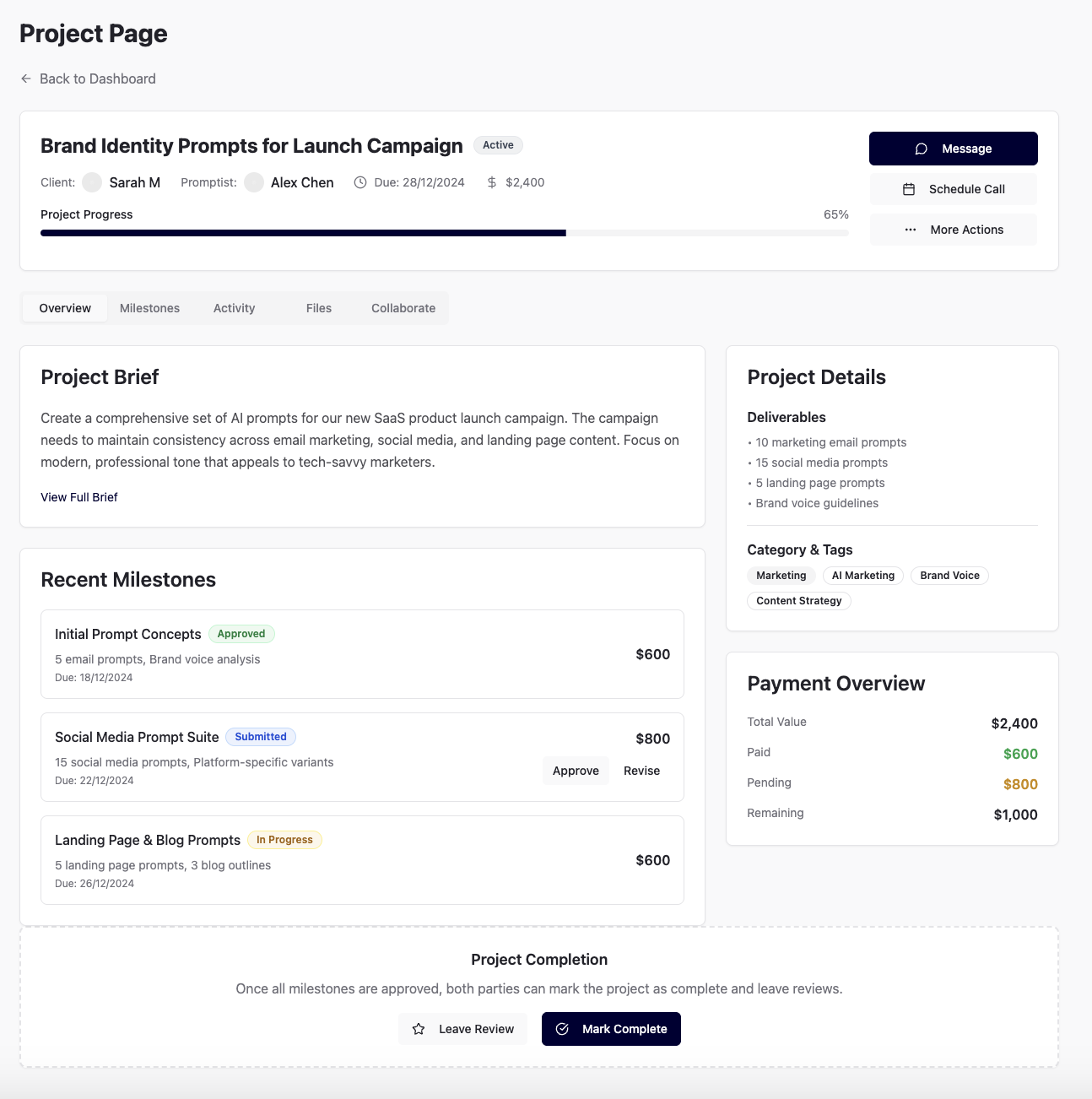The height and width of the screenshot is (1099, 1092).
Task: Click the calendar icon beside Schedule Call
Action: click(910, 189)
